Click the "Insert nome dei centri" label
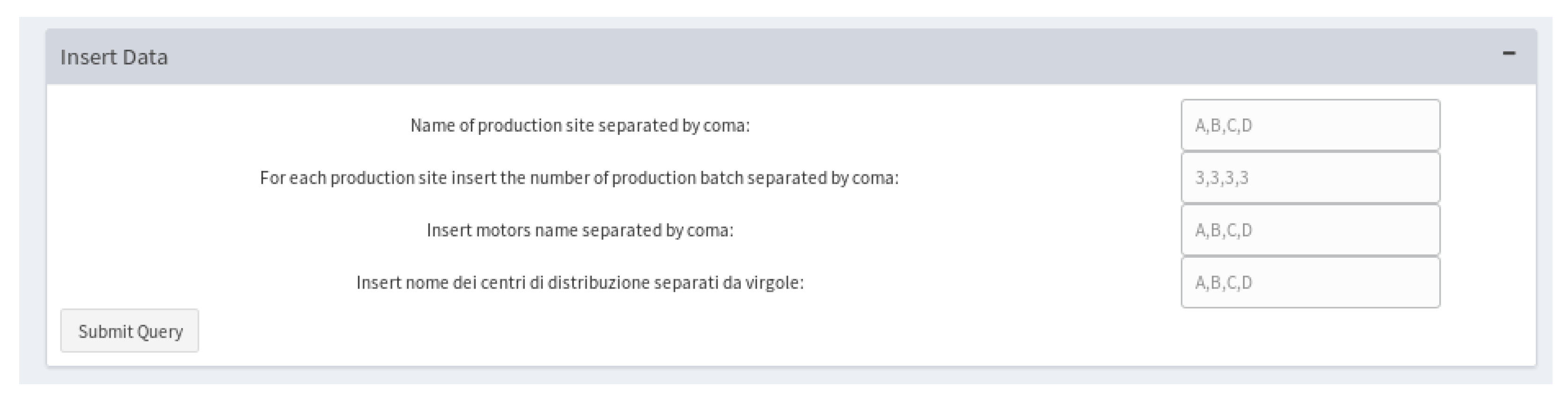The width and height of the screenshot is (1568, 395). click(x=580, y=283)
